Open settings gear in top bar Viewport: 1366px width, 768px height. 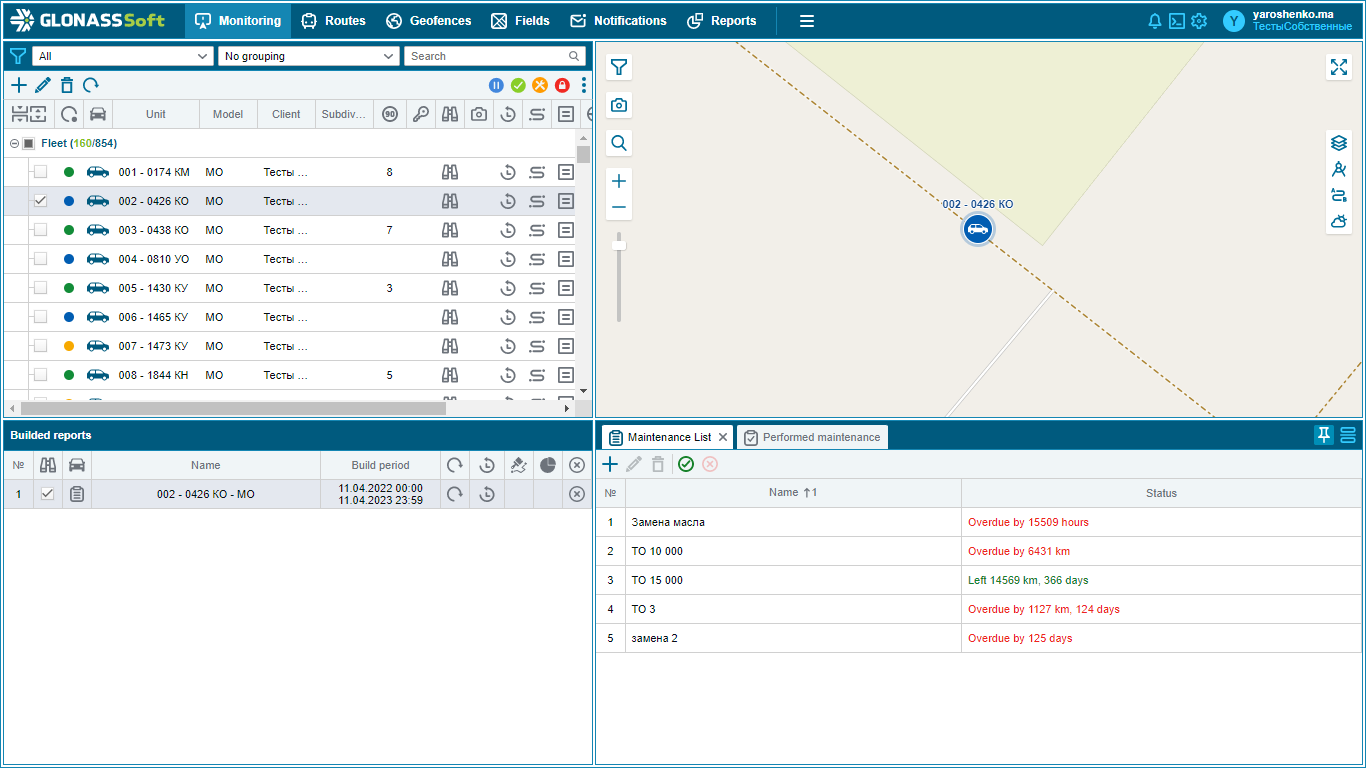[1199, 21]
